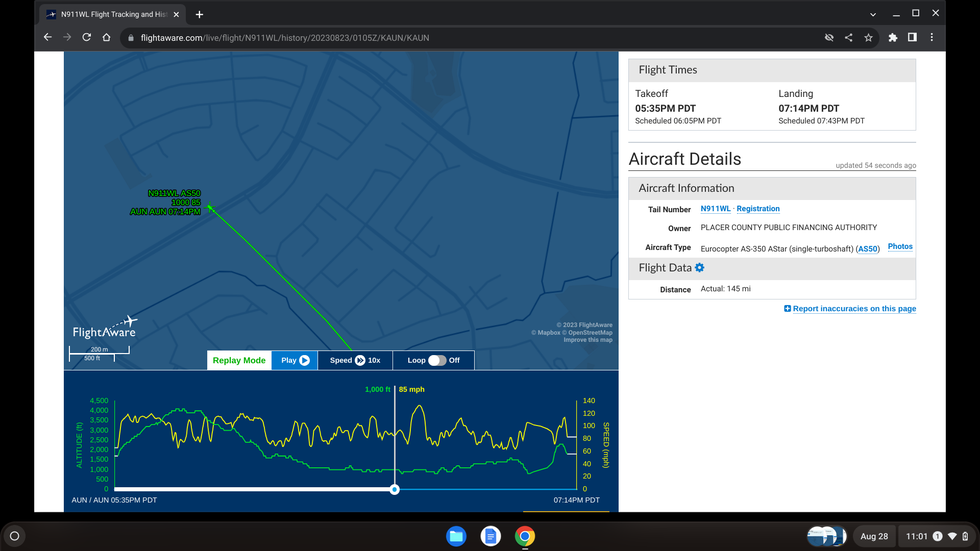Click the browser forward arrow
The height and width of the screenshot is (551, 980).
(x=67, y=37)
